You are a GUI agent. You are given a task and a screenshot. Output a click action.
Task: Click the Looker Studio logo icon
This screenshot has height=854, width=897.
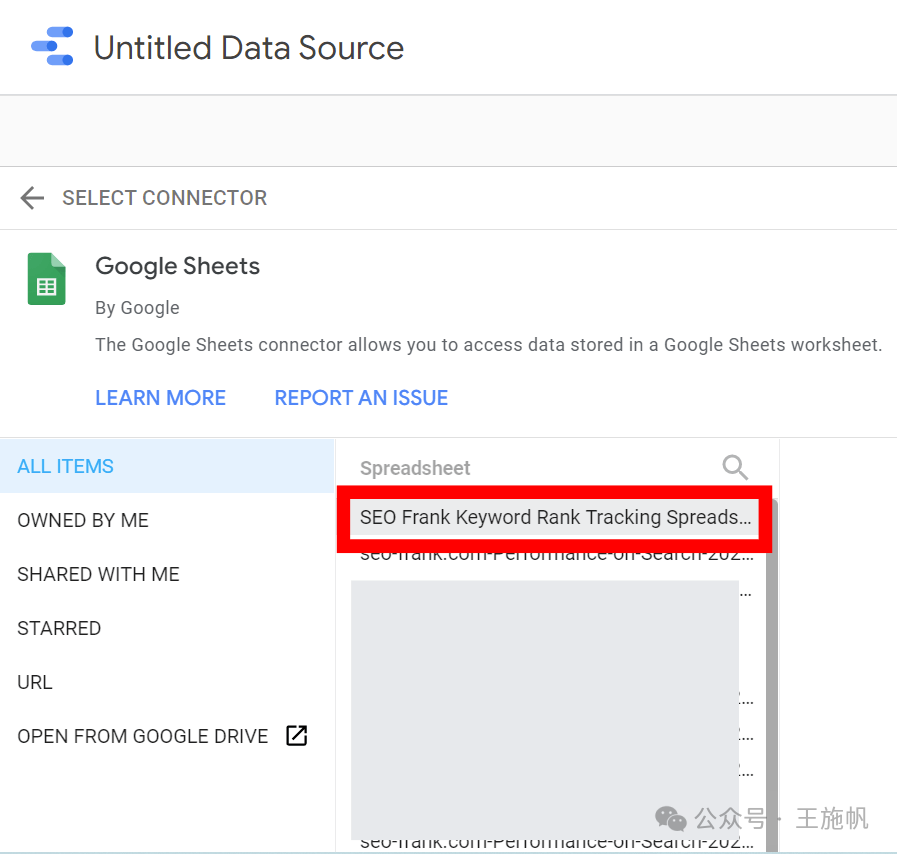[x=52, y=46]
